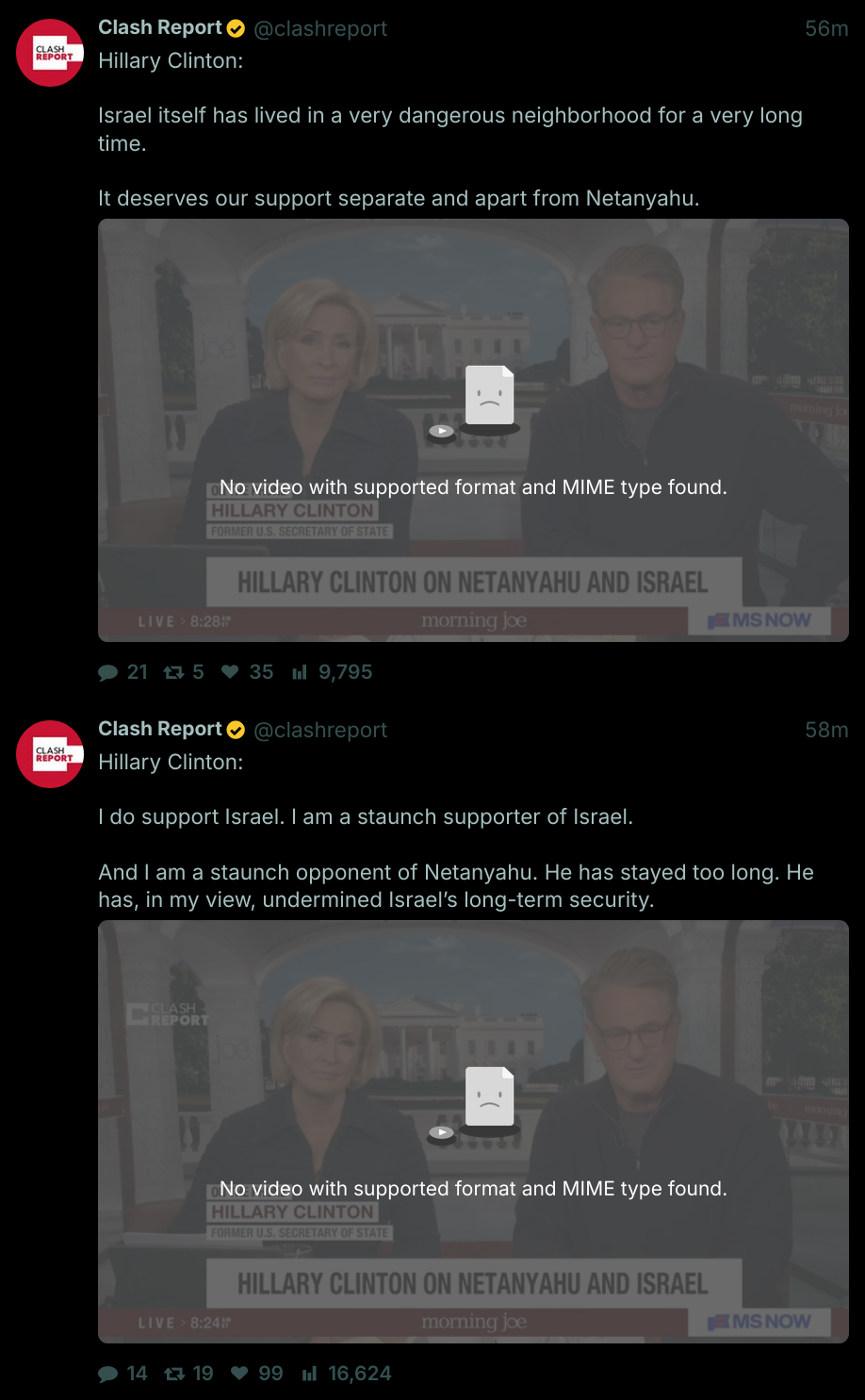Open @clashreport handle in first tweet

tap(320, 29)
